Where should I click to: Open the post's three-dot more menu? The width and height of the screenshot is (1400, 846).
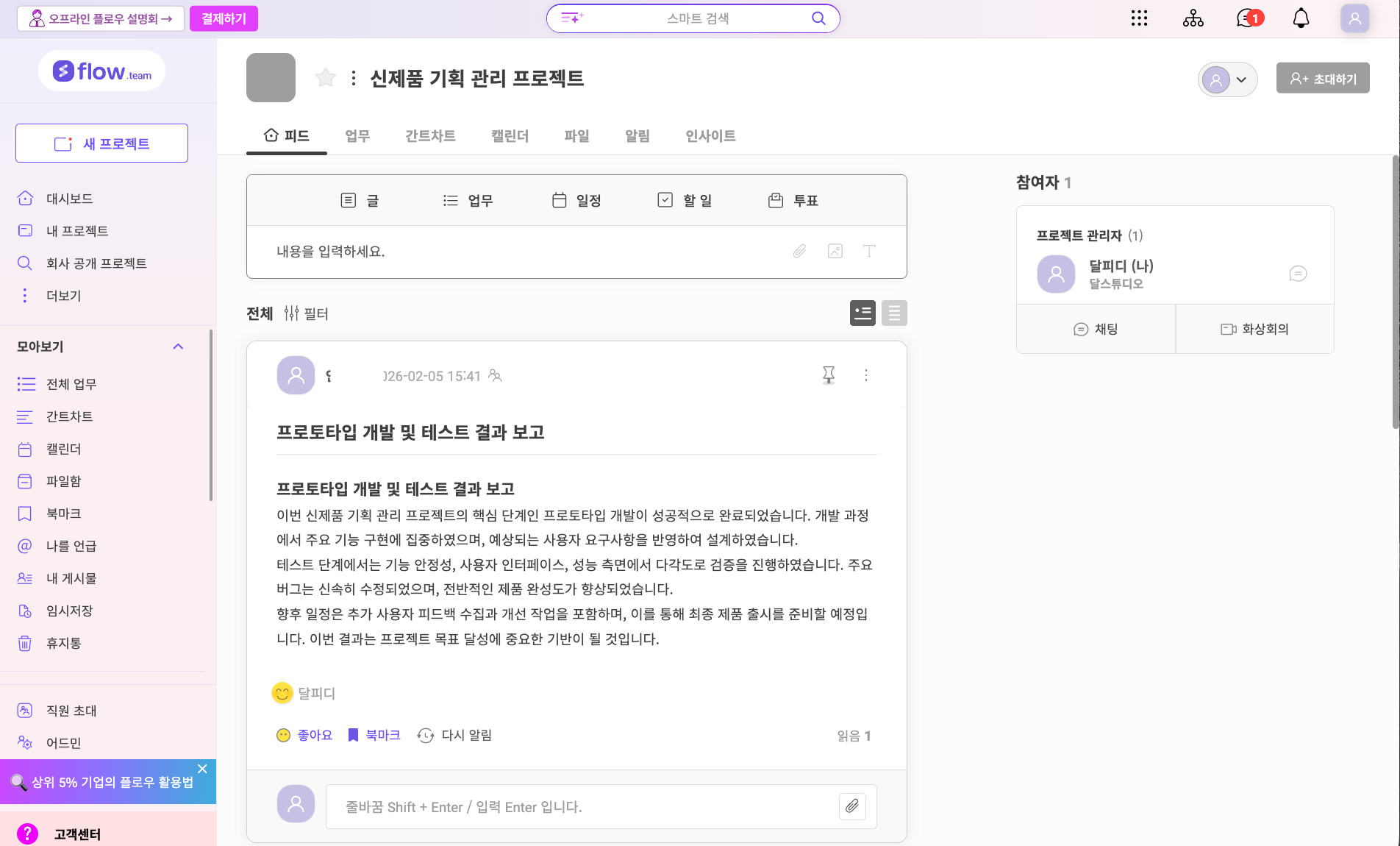(x=866, y=375)
